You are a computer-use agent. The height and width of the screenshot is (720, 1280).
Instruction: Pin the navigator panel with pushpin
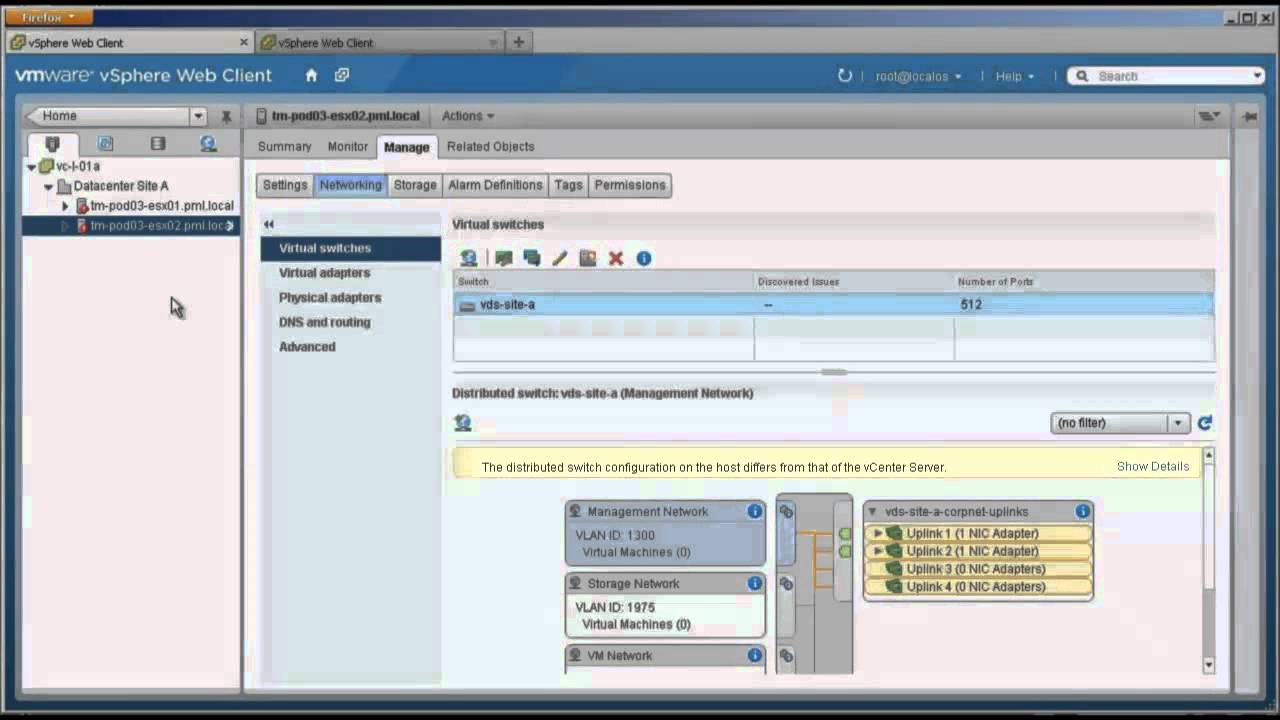point(226,116)
